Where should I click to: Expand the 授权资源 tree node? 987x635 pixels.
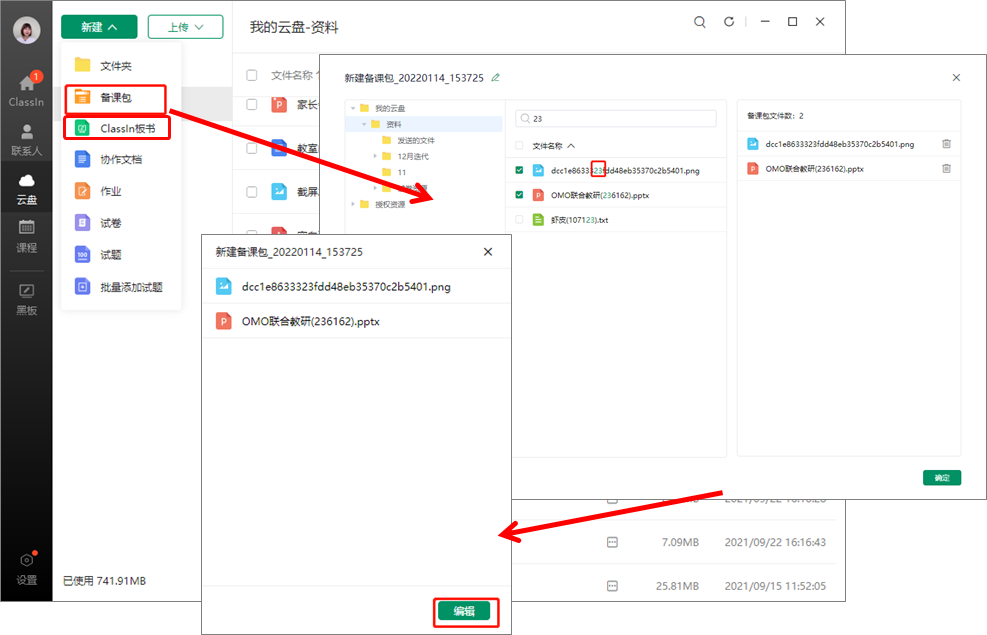[x=353, y=204]
